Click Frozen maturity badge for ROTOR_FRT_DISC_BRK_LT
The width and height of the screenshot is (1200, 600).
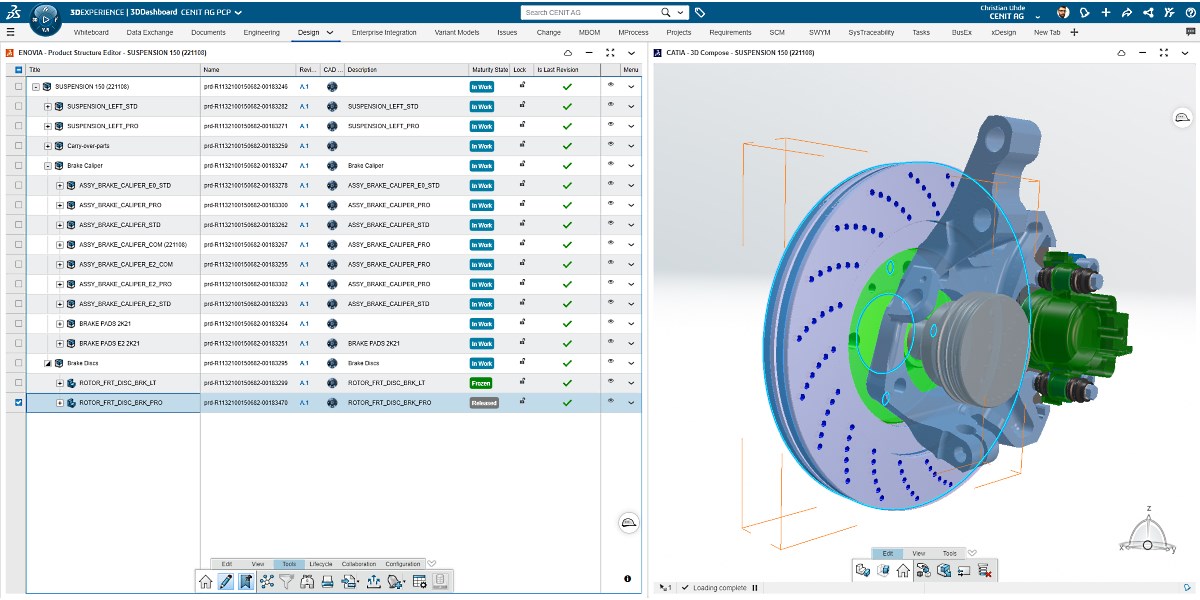(x=482, y=383)
